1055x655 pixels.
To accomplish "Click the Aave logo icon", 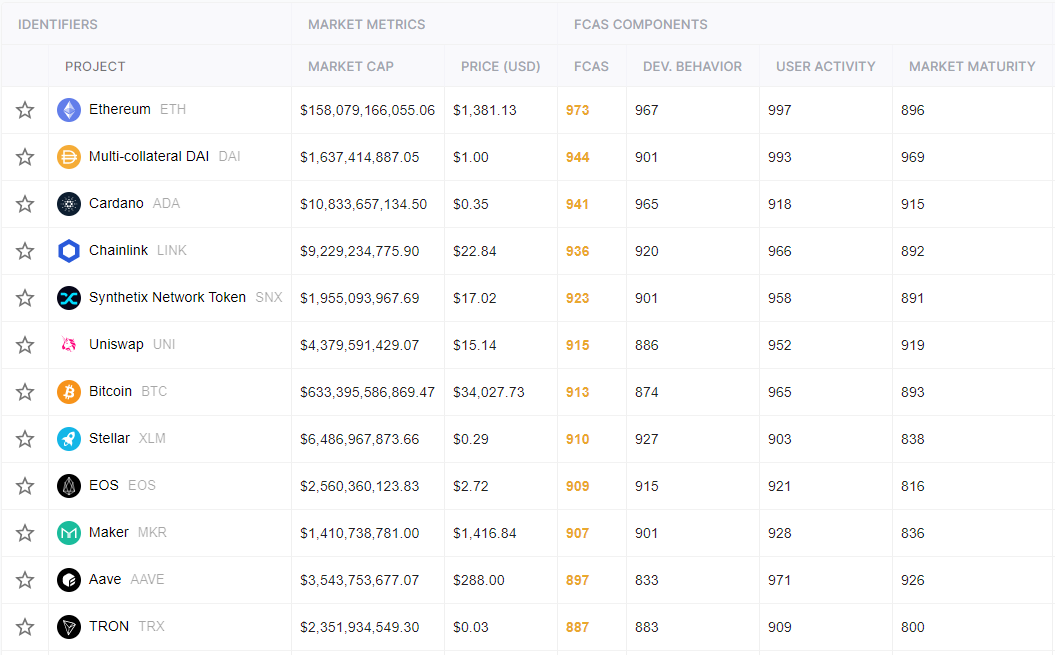I will pyautogui.click(x=69, y=580).
